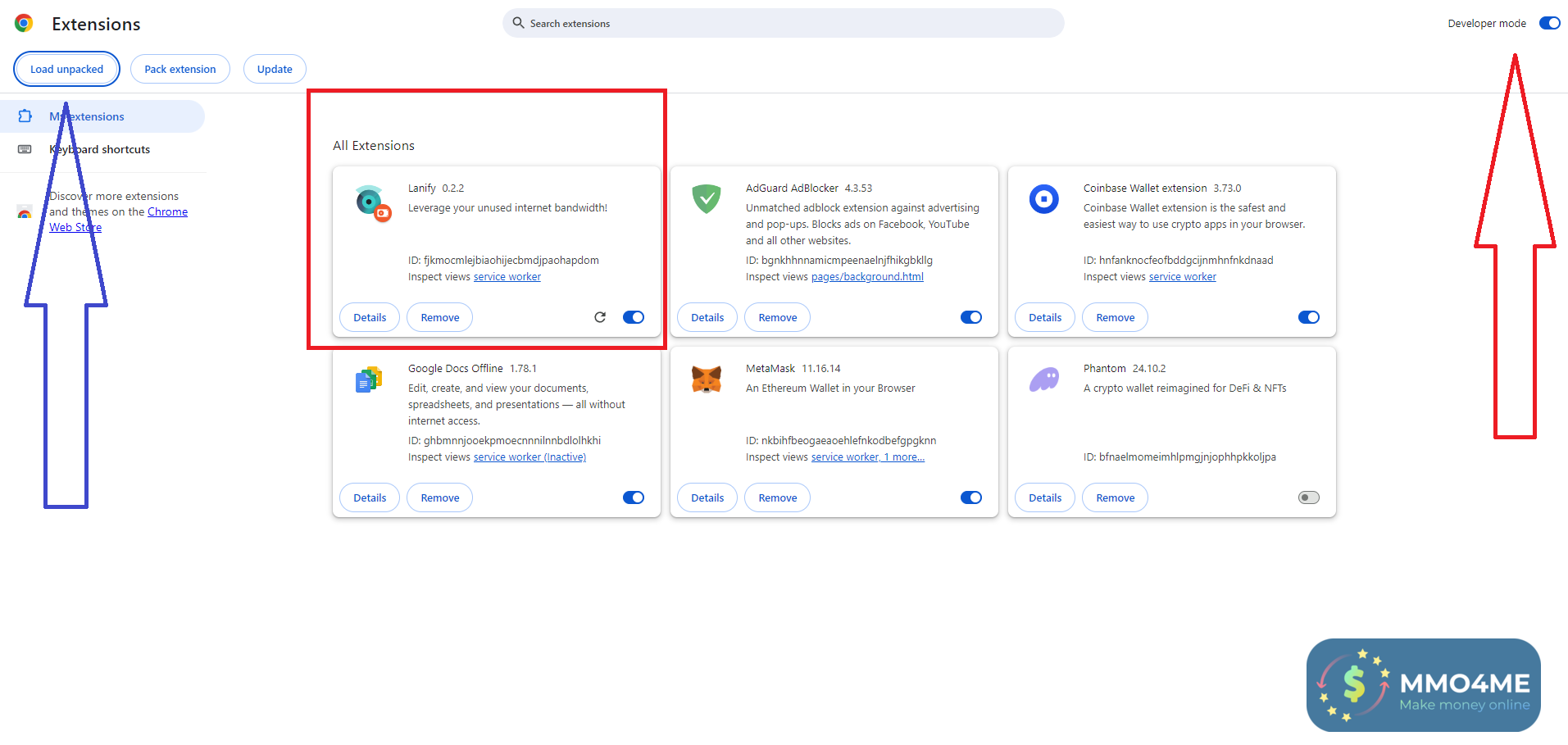Enable the Phantom extension toggle
The image size is (1568, 745).
coord(1308,497)
